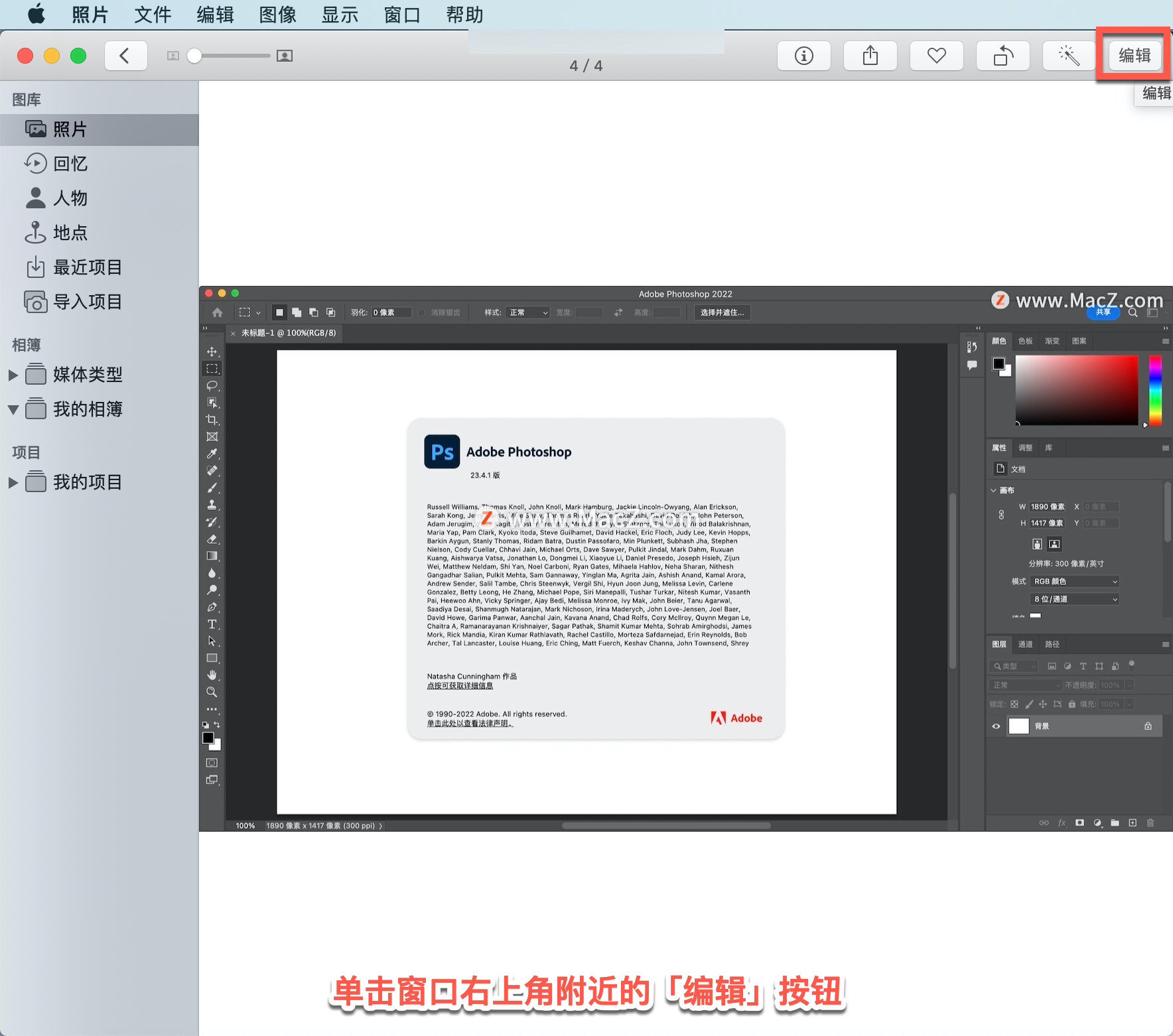Toggle the add-to-selection mode button in Photoshop
Image resolution: width=1173 pixels, height=1036 pixels.
pos(297,312)
